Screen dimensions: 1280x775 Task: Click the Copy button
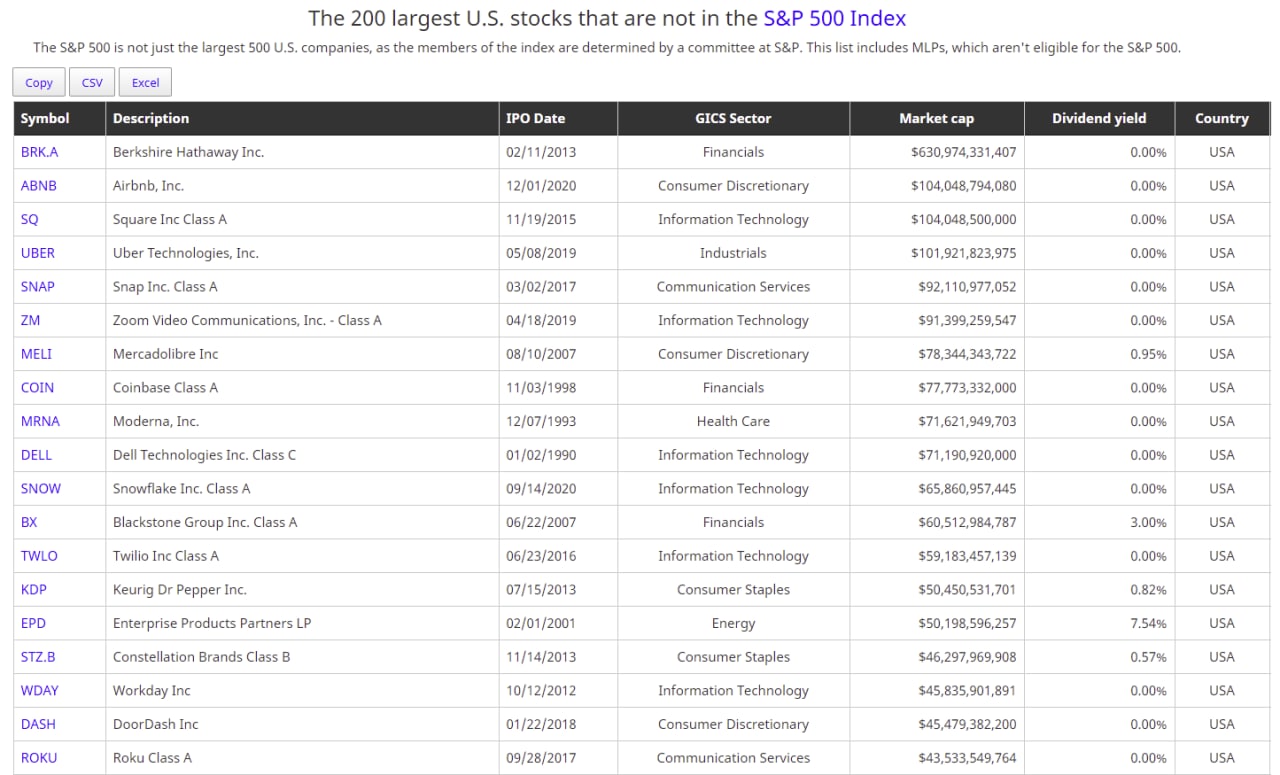click(x=39, y=83)
